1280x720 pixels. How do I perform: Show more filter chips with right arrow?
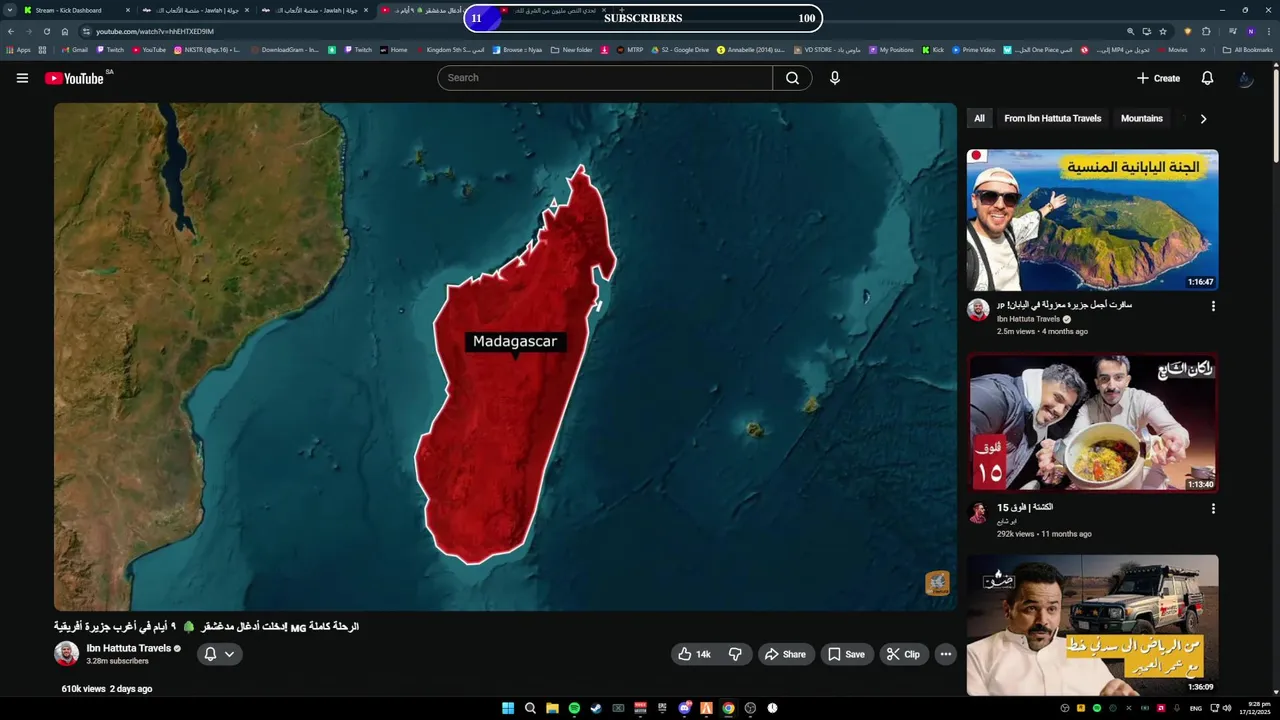[1203, 118]
